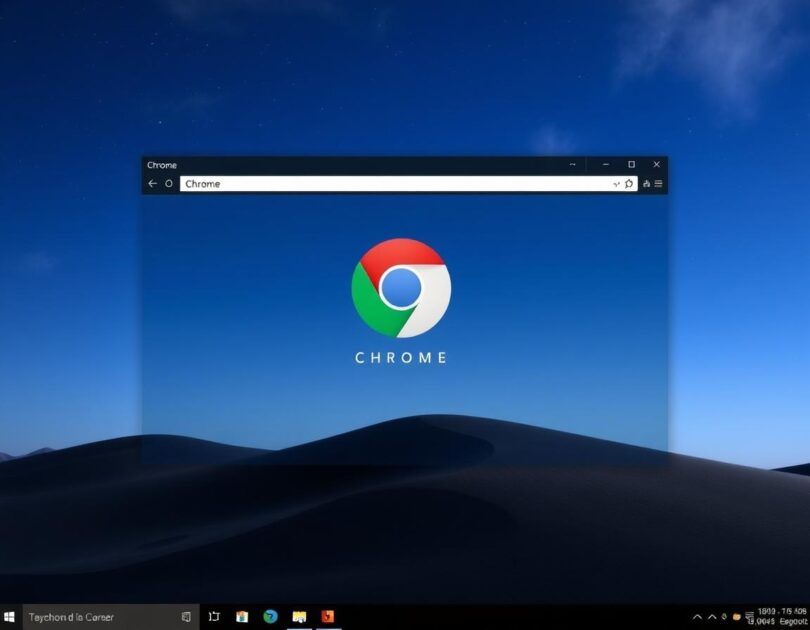Minimize the Chrome window
This screenshot has width=810, height=630.
click(605, 164)
